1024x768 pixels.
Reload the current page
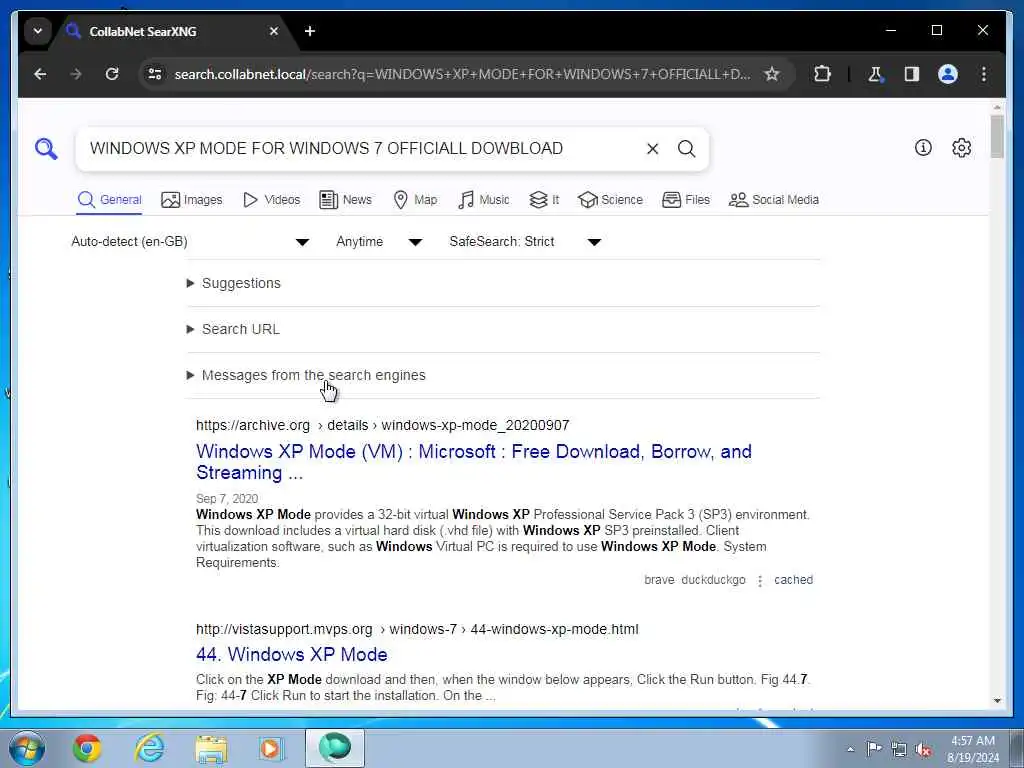coord(112,74)
